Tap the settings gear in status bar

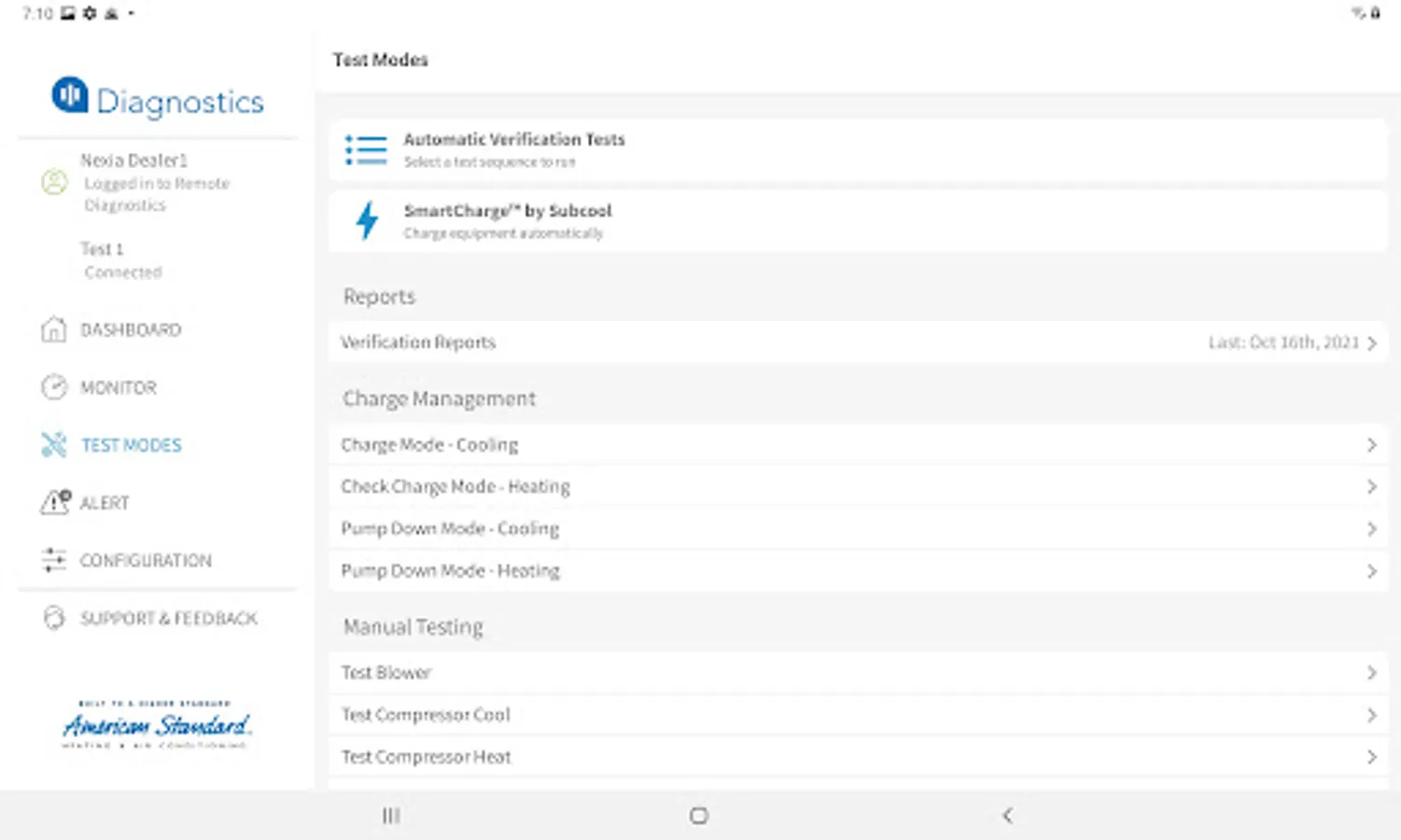point(90,13)
